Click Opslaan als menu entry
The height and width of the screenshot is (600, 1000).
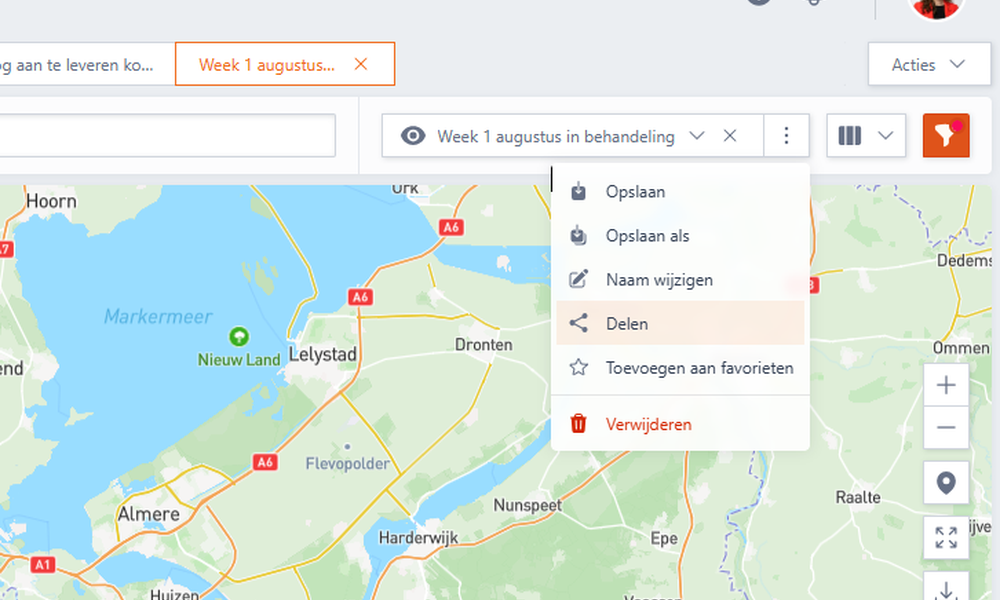[680, 235]
